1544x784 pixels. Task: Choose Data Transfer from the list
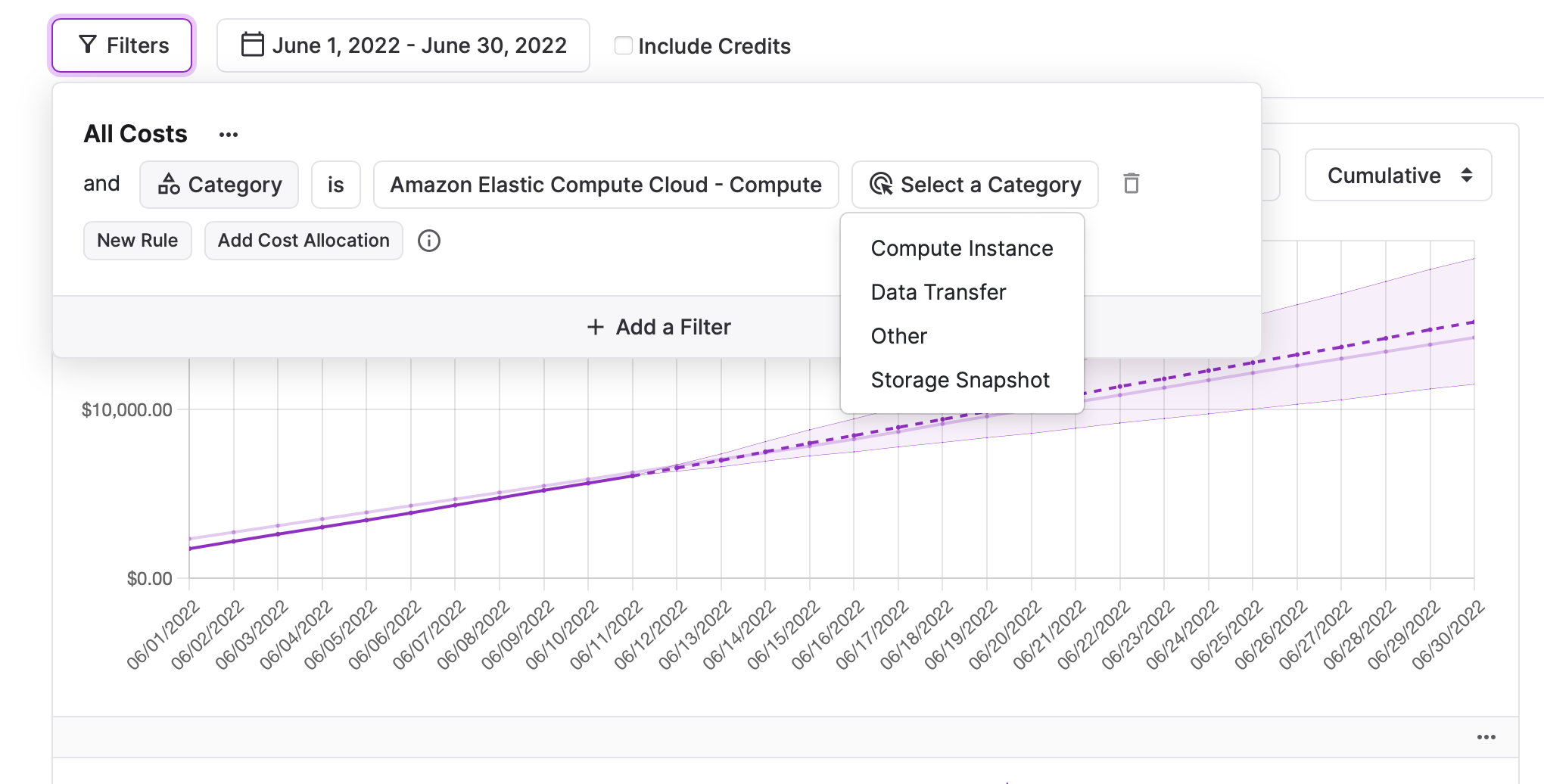[x=939, y=292]
